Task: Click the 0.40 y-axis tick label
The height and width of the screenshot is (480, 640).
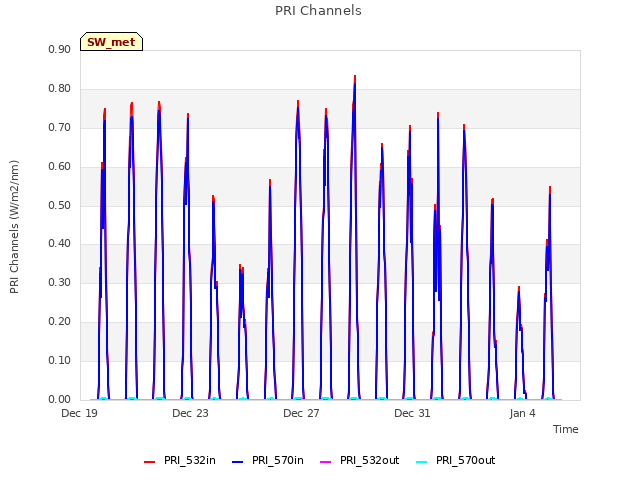Action: click(x=60, y=244)
